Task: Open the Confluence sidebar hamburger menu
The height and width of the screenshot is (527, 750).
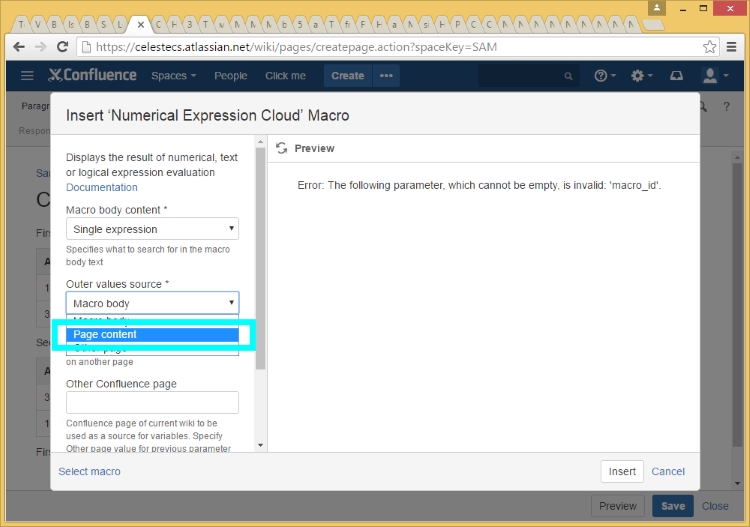Action: click(27, 76)
